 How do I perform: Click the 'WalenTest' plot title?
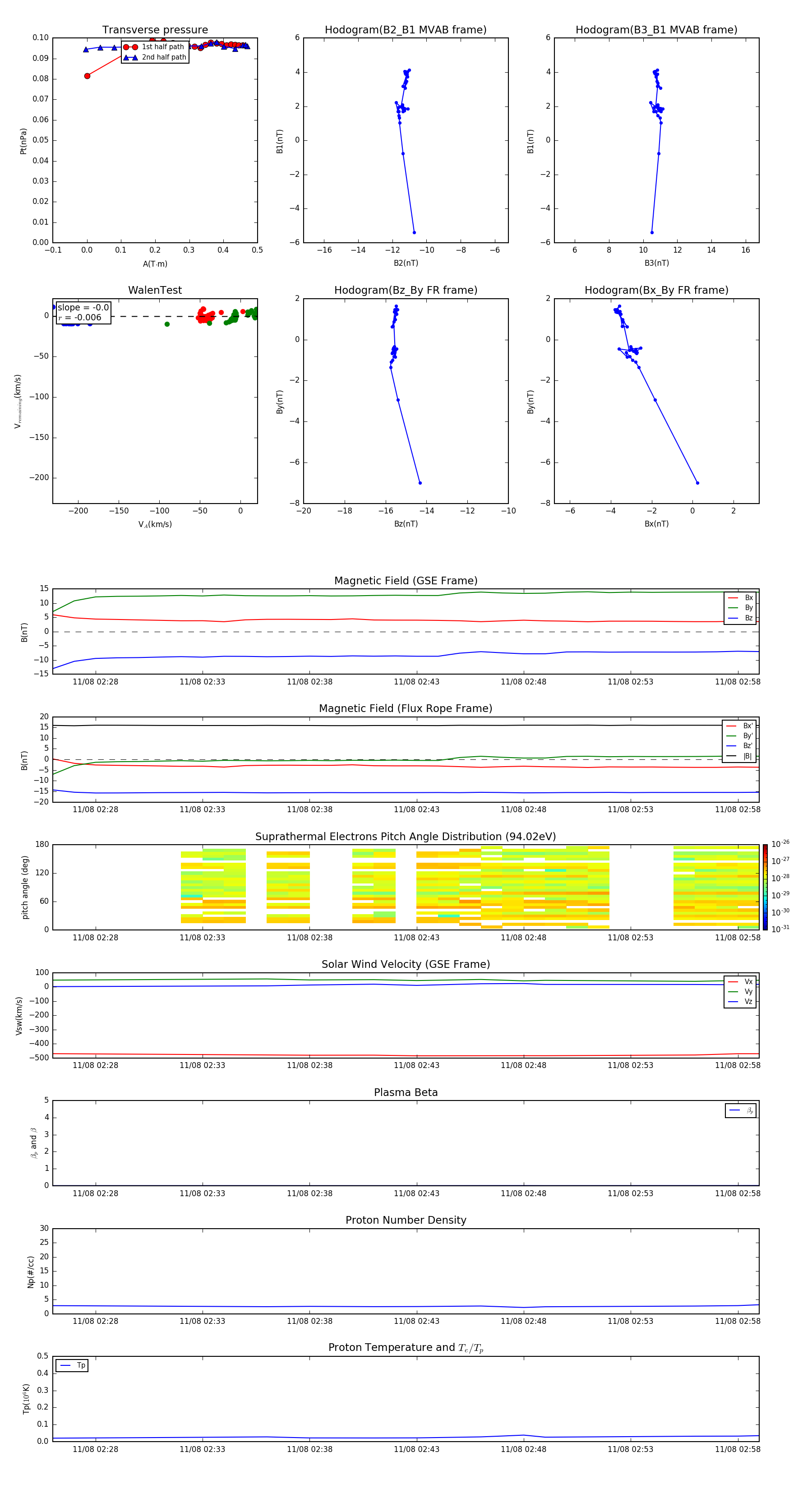[155, 290]
